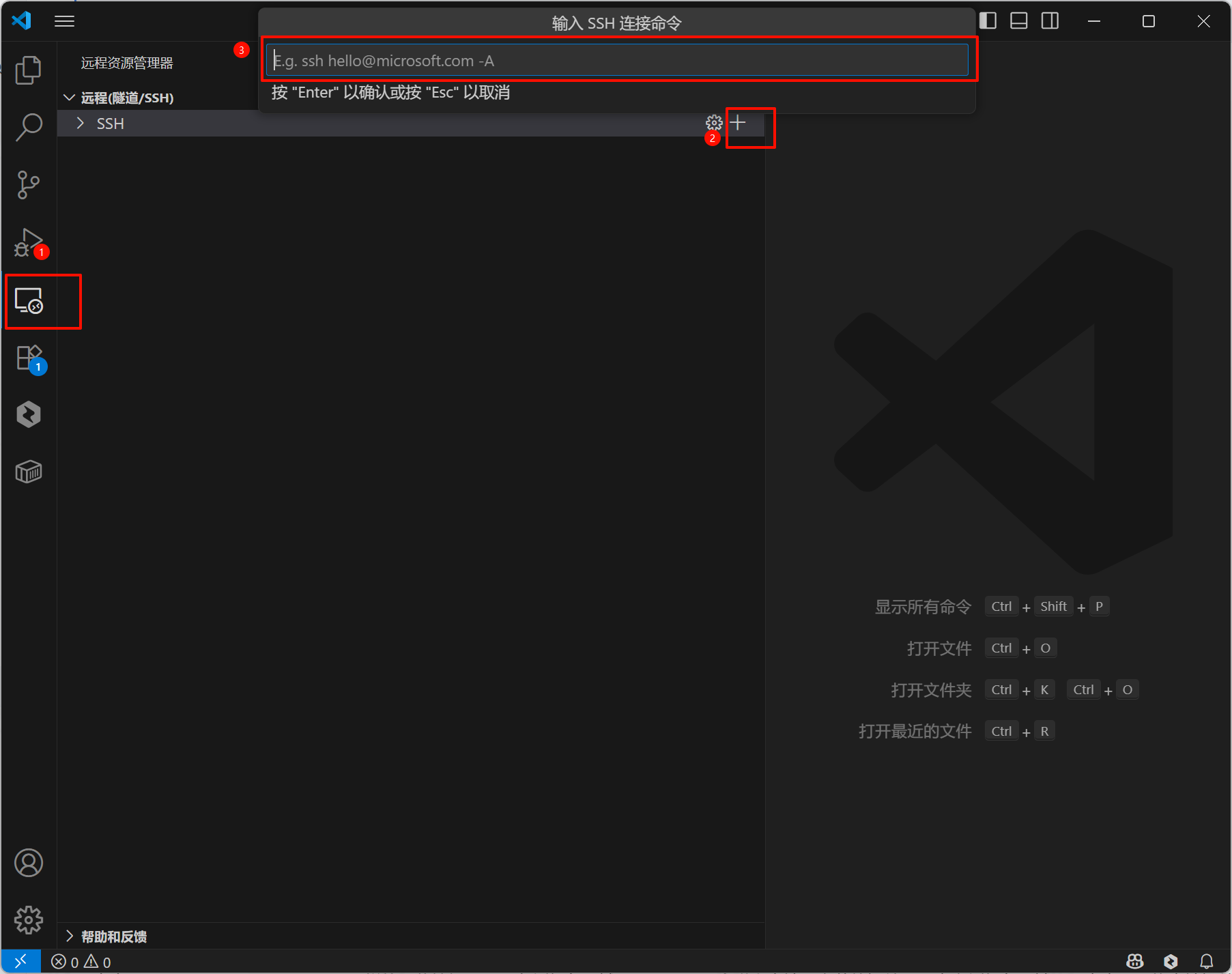Expand the SSH tree item
Screen dimensions: 1232x974
[x=81, y=124]
